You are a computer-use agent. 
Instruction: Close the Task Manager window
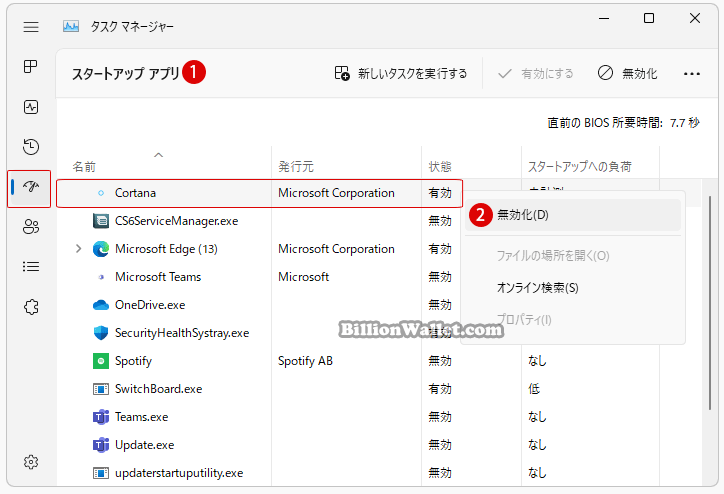click(694, 18)
